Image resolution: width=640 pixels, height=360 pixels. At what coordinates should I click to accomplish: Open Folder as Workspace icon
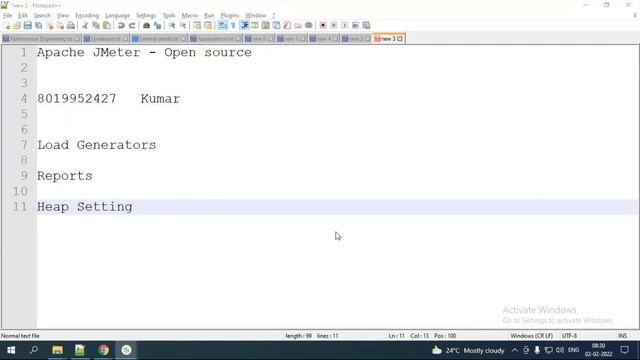pyautogui.click(x=298, y=26)
